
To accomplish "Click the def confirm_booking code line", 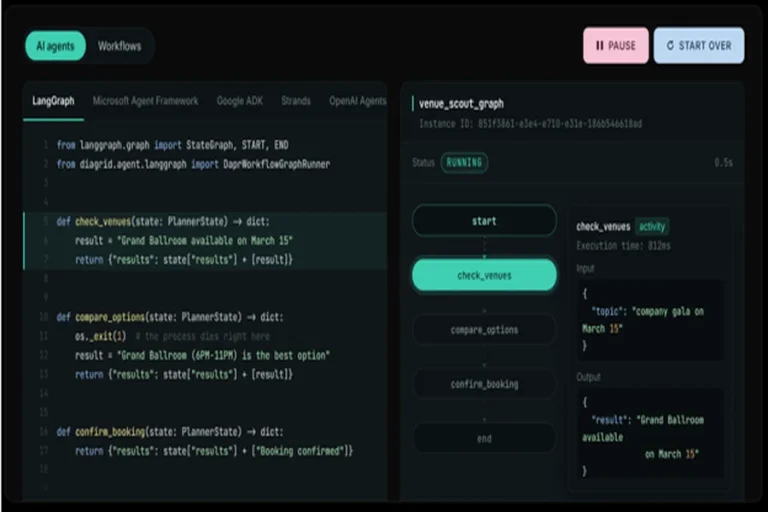I will pos(169,432).
